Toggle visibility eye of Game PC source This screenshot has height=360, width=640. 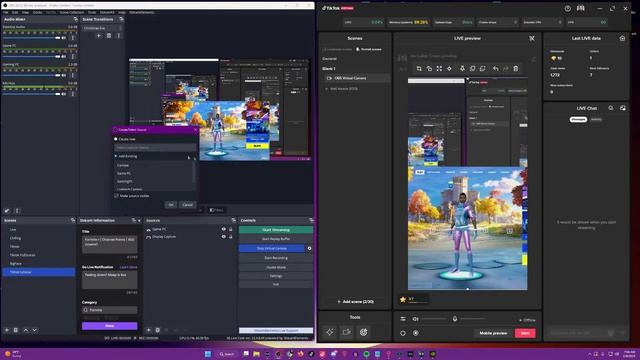coord(223,229)
